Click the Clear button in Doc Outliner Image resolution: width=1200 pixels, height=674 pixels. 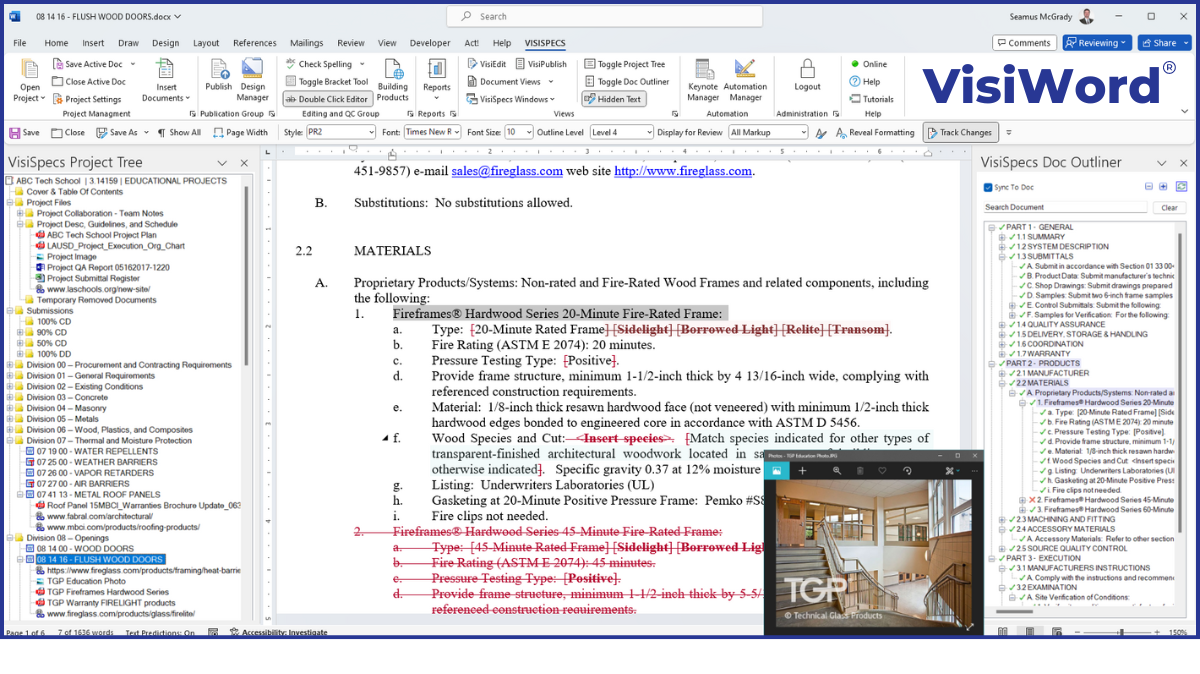pyautogui.click(x=1169, y=207)
